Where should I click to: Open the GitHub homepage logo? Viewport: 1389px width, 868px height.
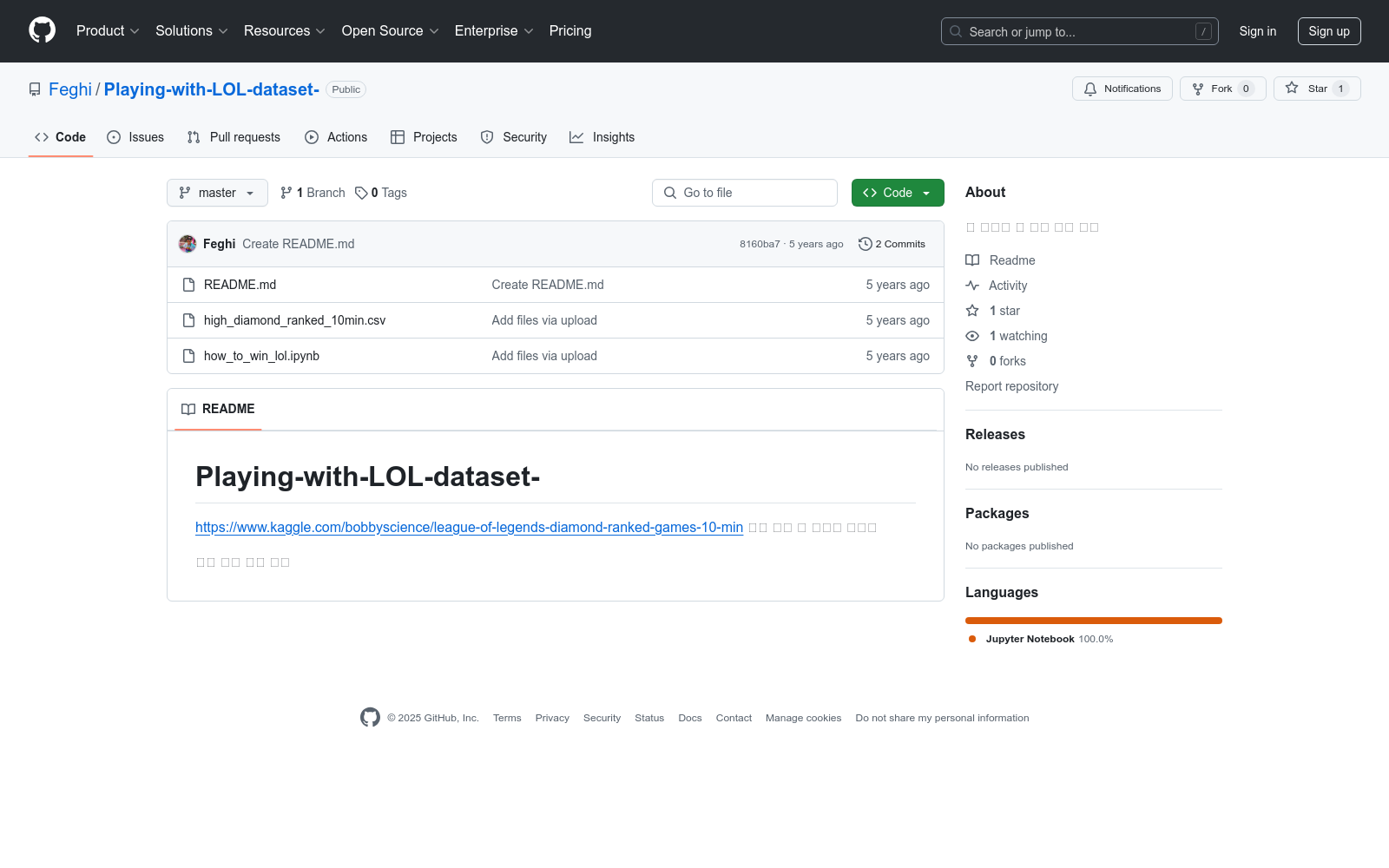(x=42, y=30)
